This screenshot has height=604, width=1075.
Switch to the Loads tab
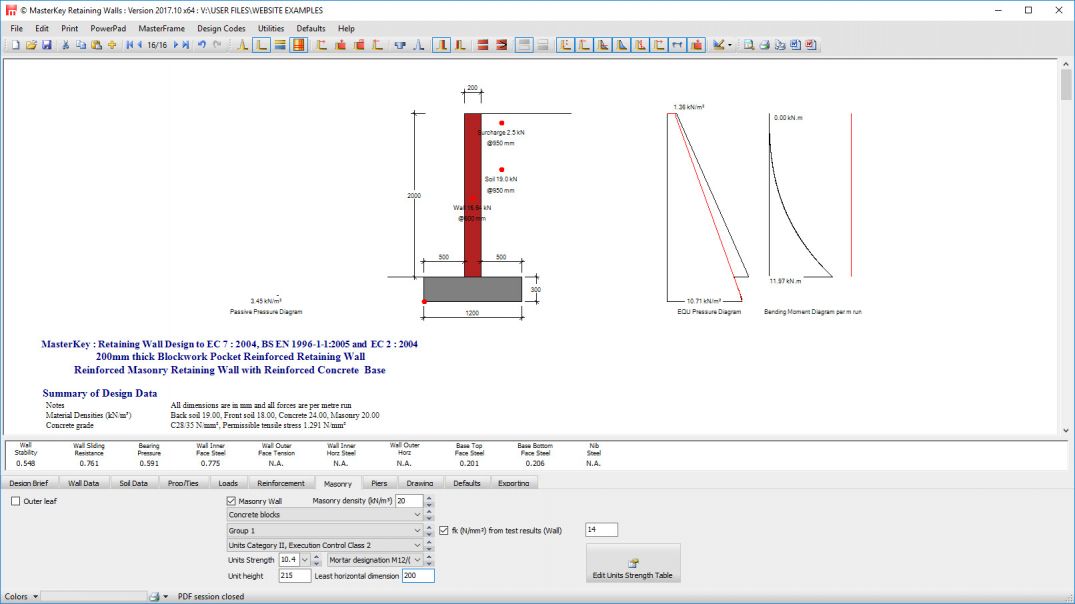228,483
